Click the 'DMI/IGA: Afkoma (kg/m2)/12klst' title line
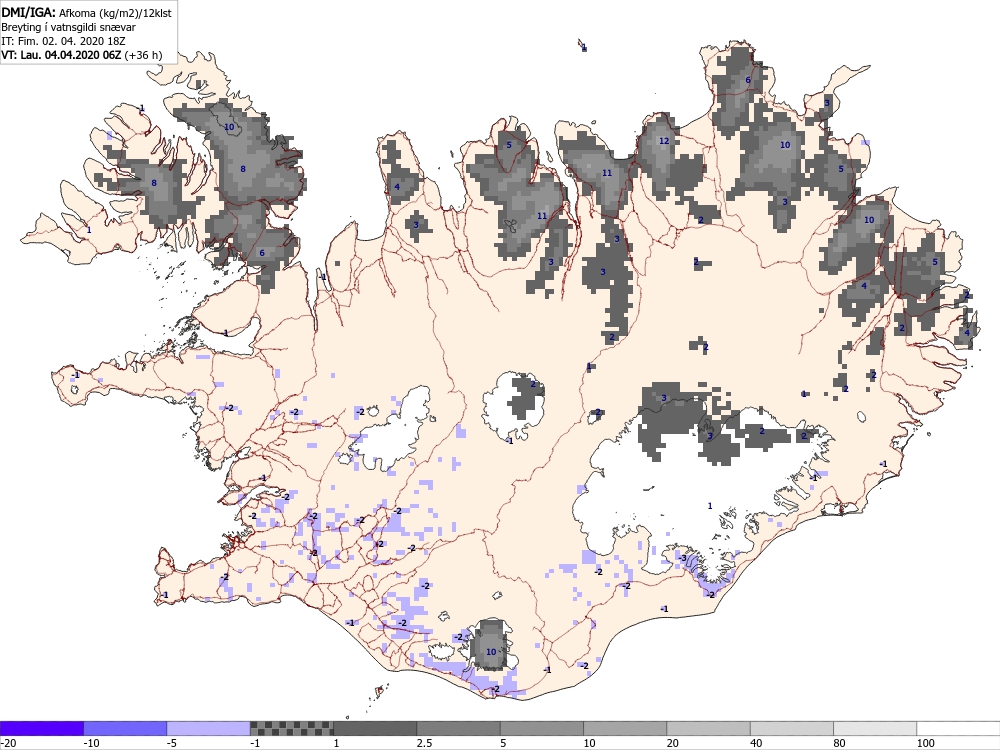The height and width of the screenshot is (750, 1000). click(x=86, y=13)
